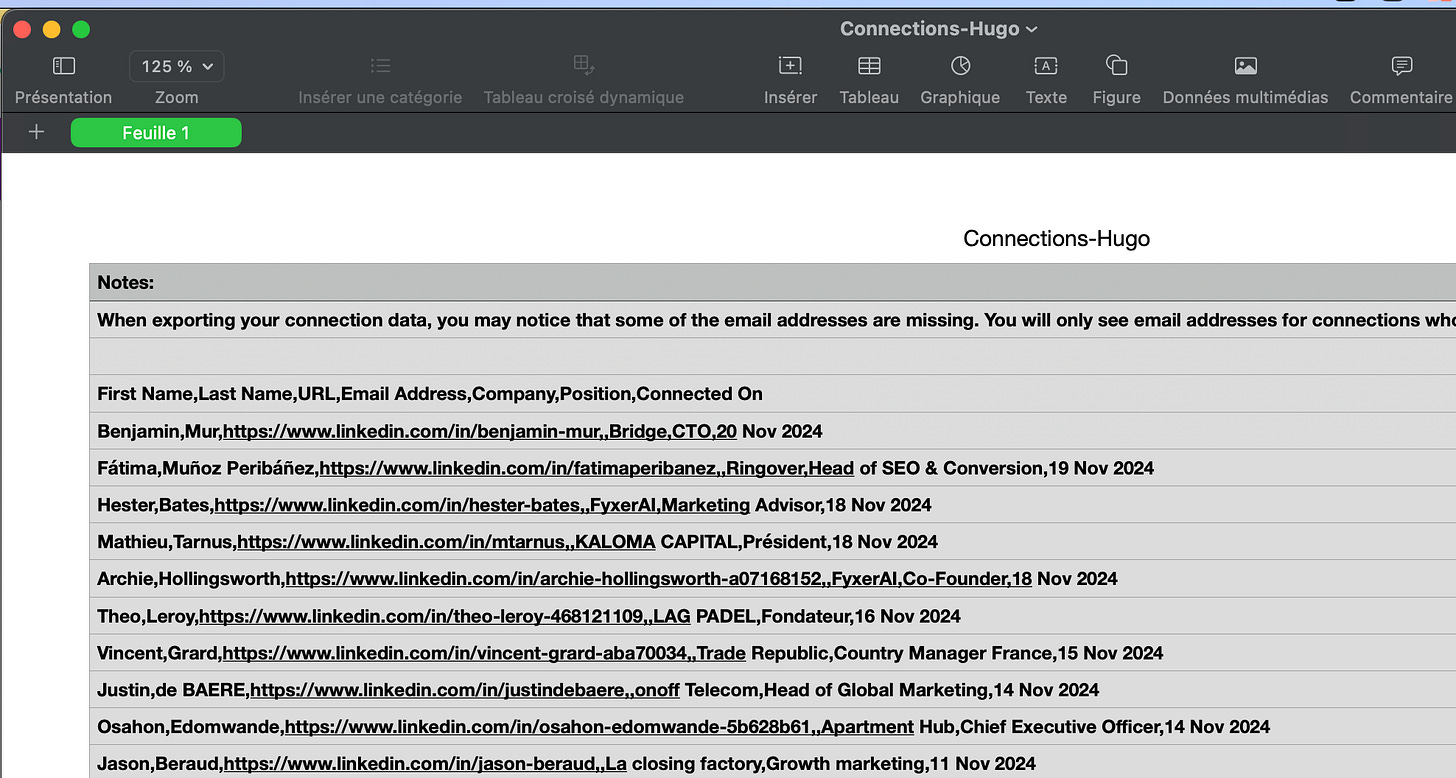Viewport: 1456px width, 778px height.
Task: Click the "Benjamin,Mur" name text
Action: [160, 432]
